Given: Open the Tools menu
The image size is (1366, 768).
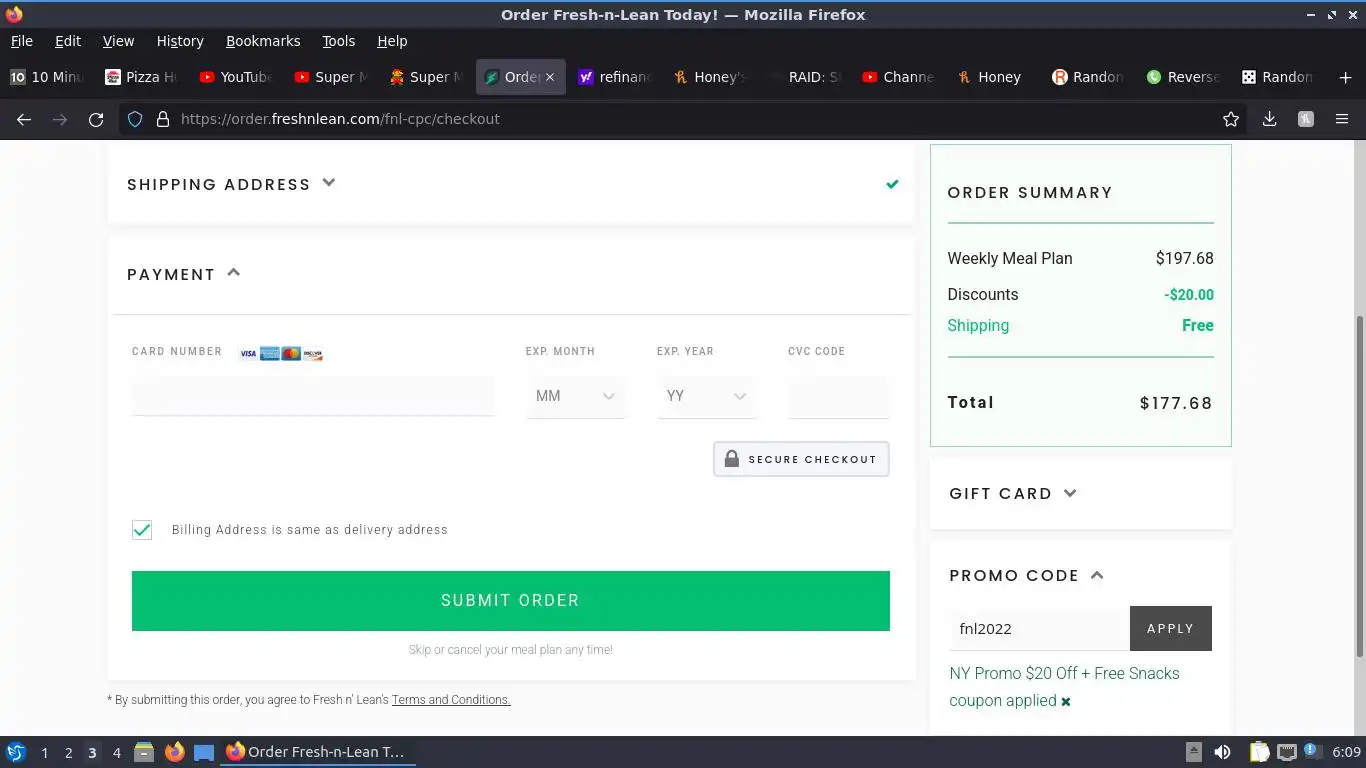Looking at the screenshot, I should [x=338, y=41].
